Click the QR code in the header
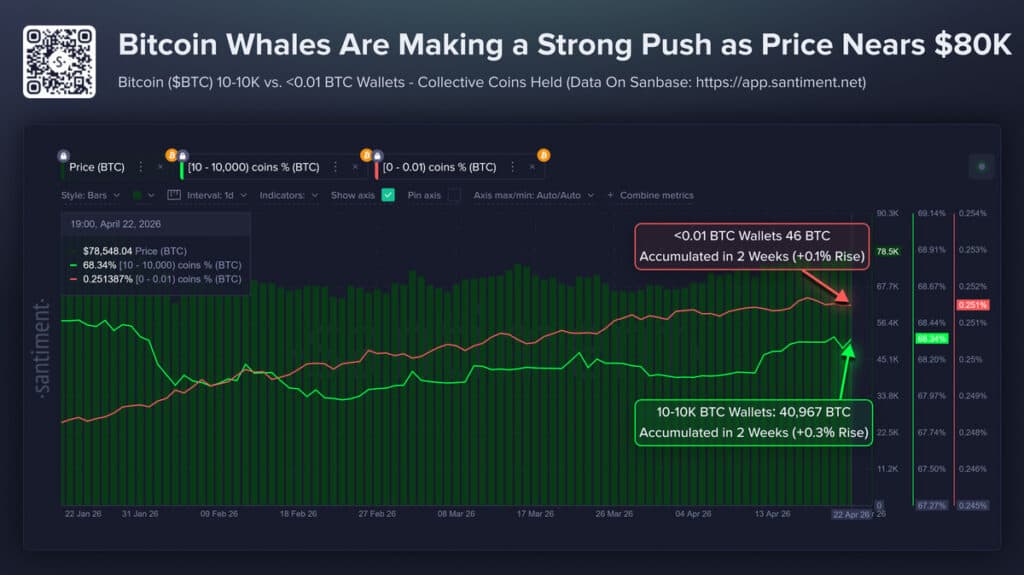1024x575 pixels. (59, 62)
